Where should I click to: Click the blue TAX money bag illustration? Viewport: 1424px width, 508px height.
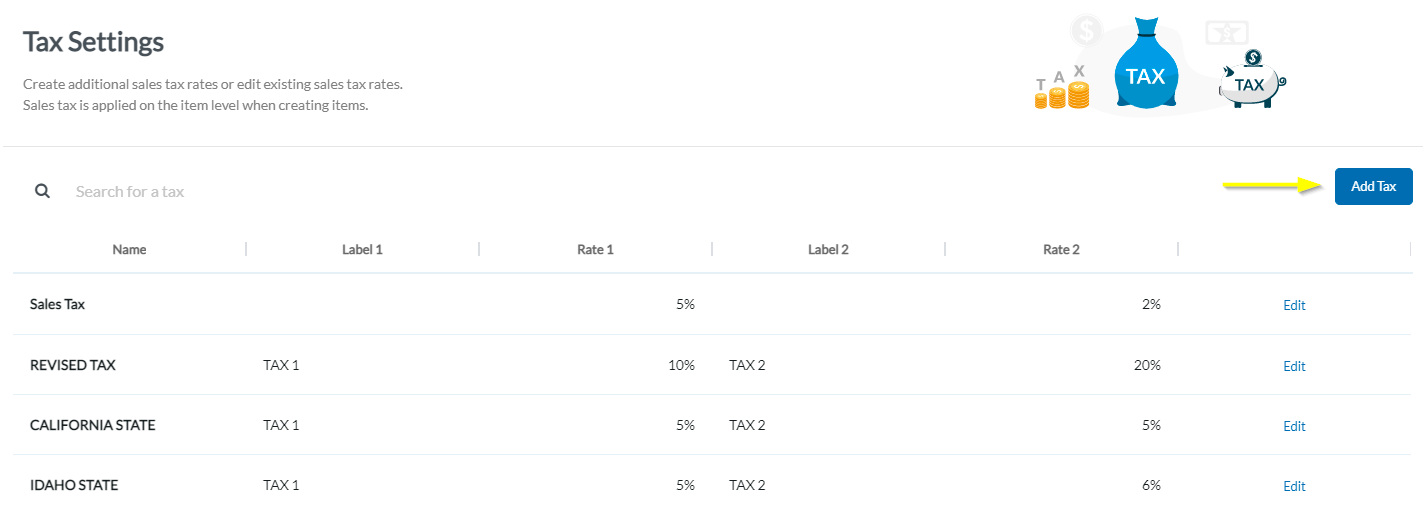(x=1145, y=70)
